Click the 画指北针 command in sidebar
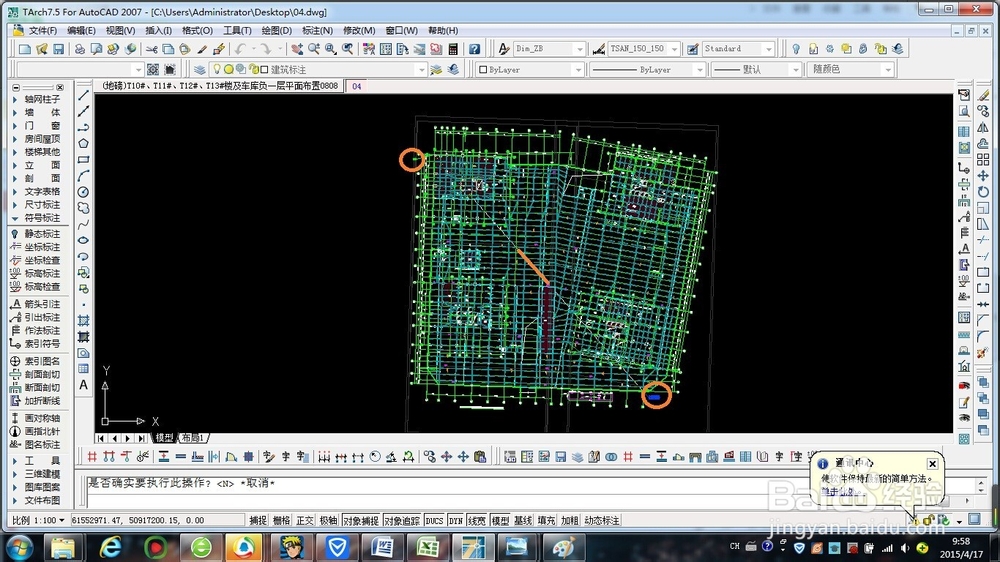1000x562 pixels. click(41, 432)
